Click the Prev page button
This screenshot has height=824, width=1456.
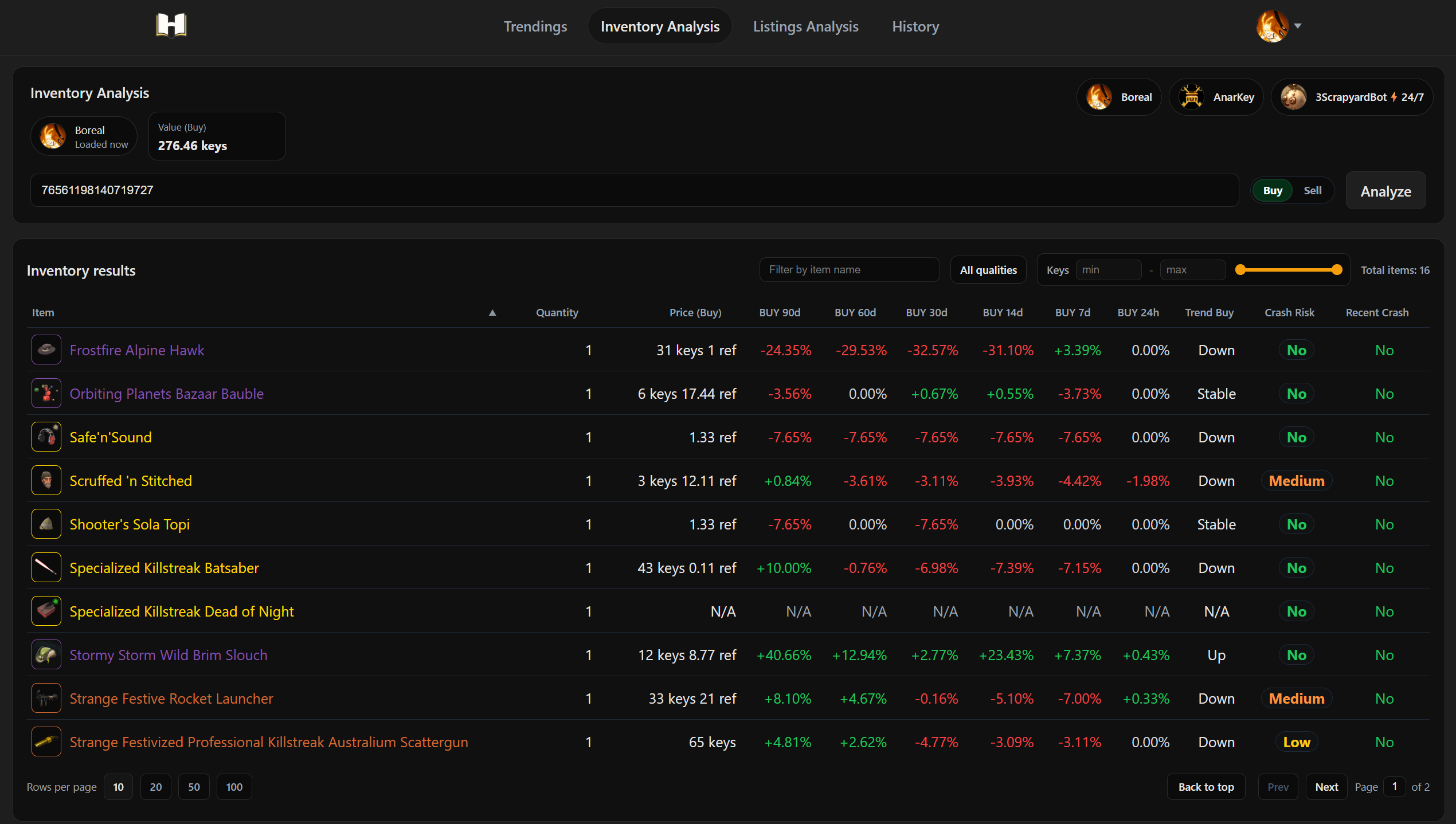pos(1278,787)
